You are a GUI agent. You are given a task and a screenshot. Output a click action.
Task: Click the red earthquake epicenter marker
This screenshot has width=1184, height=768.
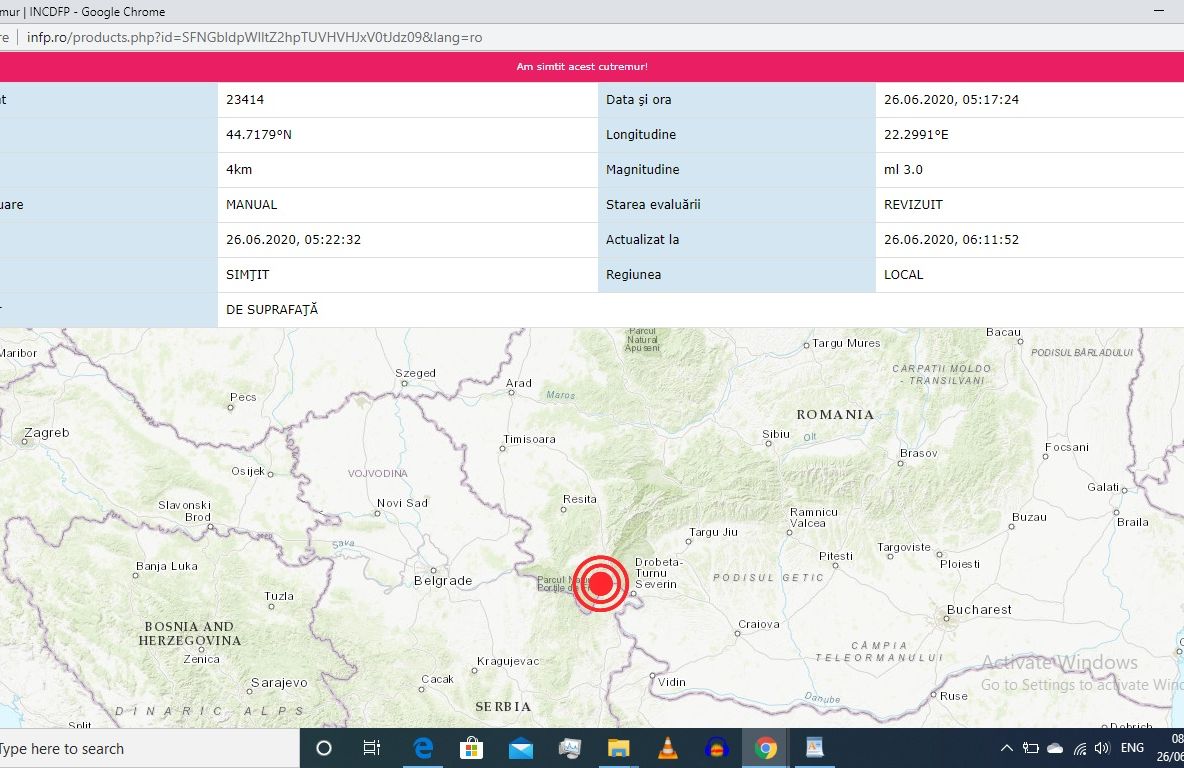click(x=600, y=583)
